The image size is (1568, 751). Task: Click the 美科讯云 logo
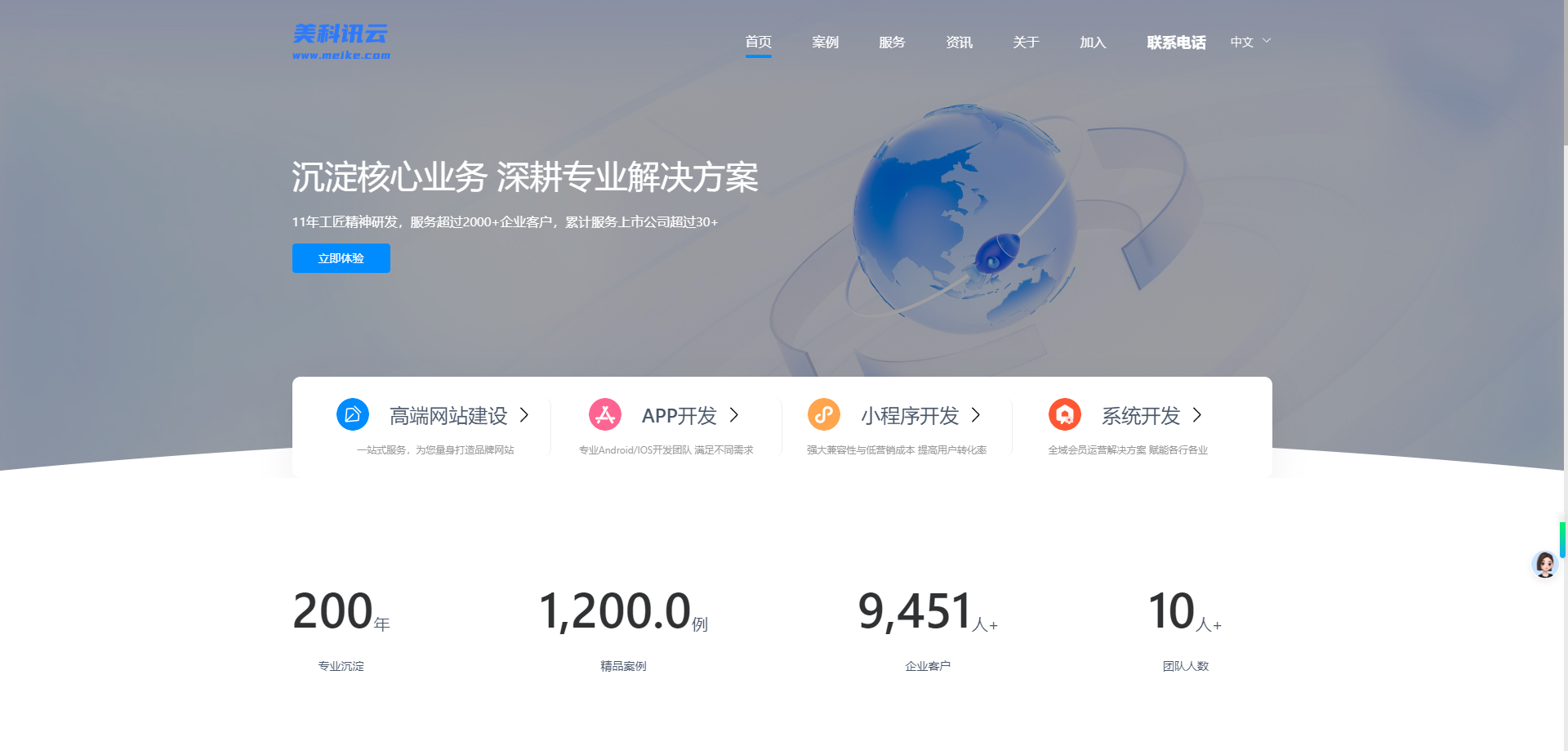(x=341, y=38)
